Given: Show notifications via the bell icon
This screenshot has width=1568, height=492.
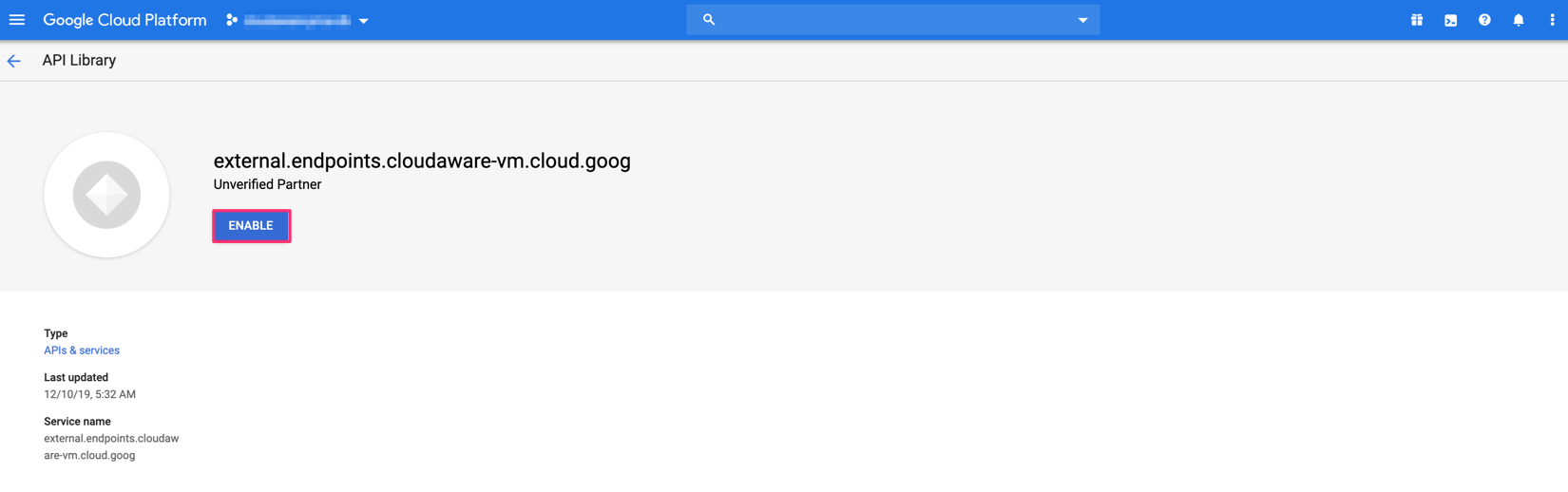Looking at the screenshot, I should click(1519, 20).
